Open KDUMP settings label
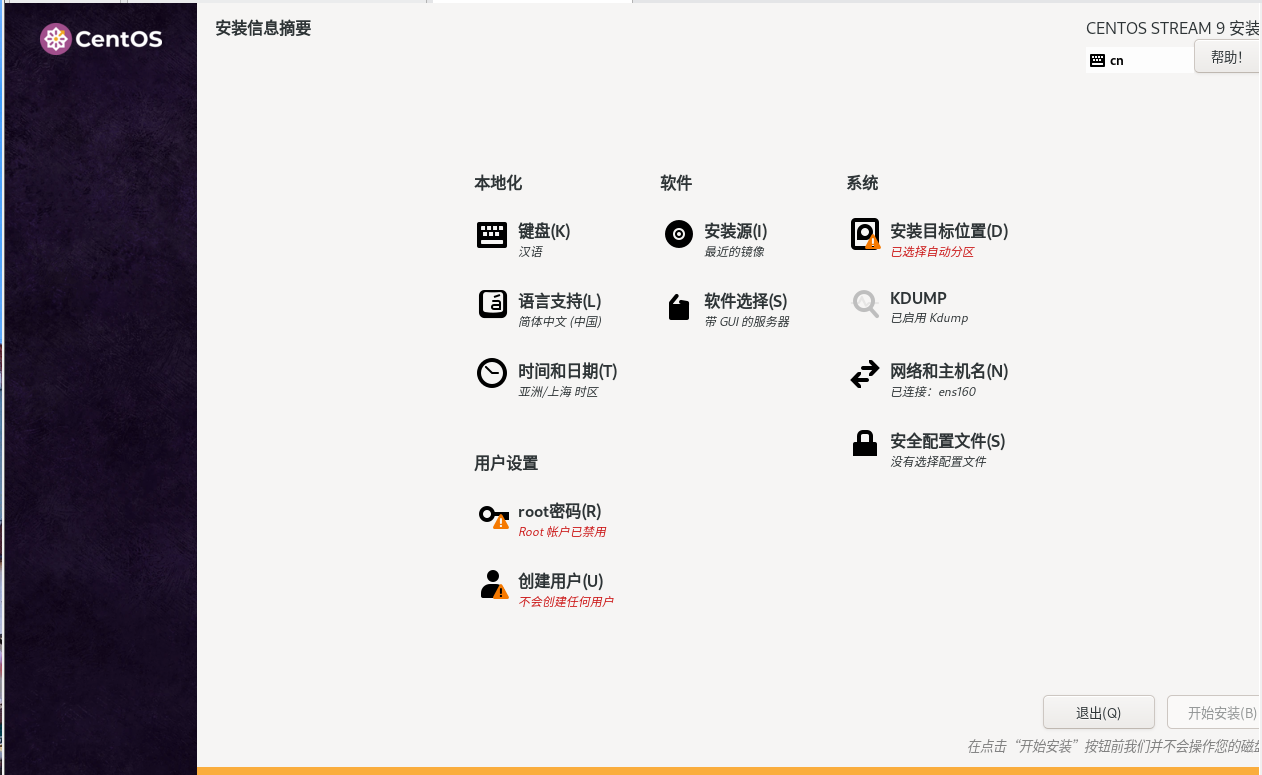1262x775 pixels. tap(918, 298)
